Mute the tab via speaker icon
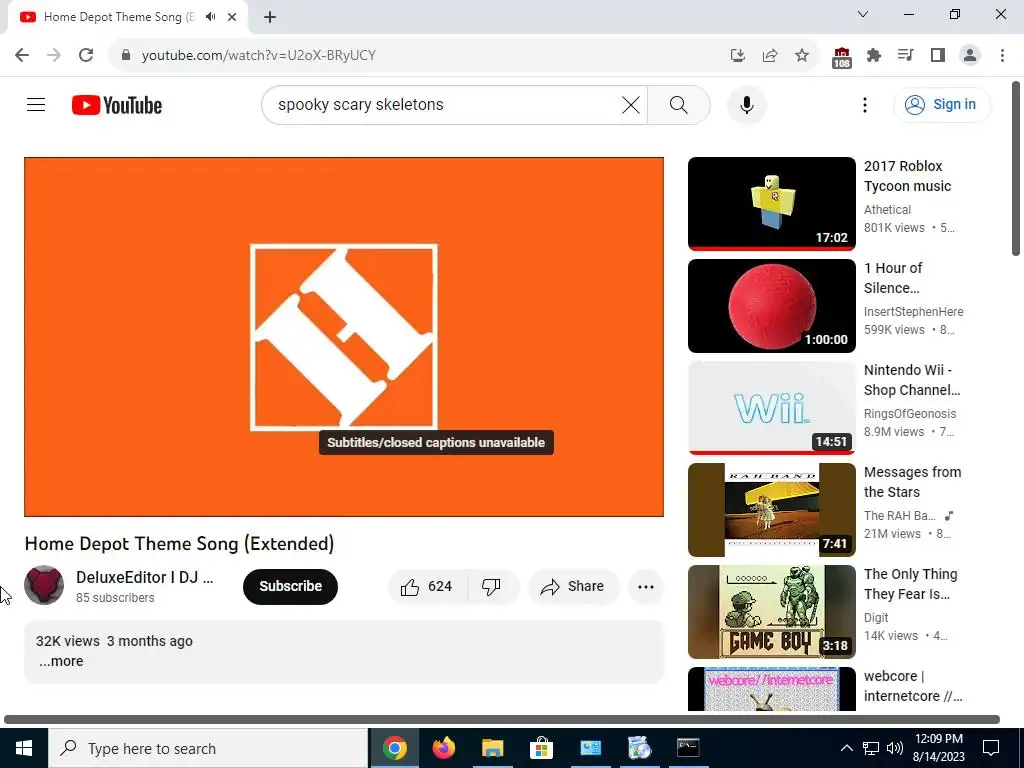Screen dimensions: 1024x768 [x=210, y=17]
